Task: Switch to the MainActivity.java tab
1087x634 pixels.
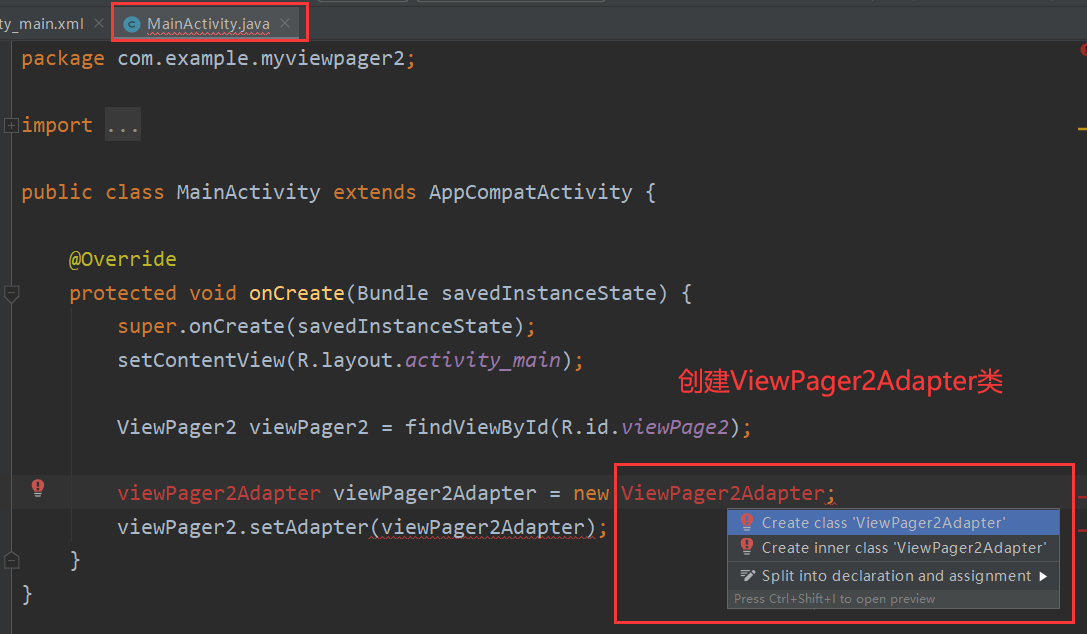Action: (x=208, y=24)
